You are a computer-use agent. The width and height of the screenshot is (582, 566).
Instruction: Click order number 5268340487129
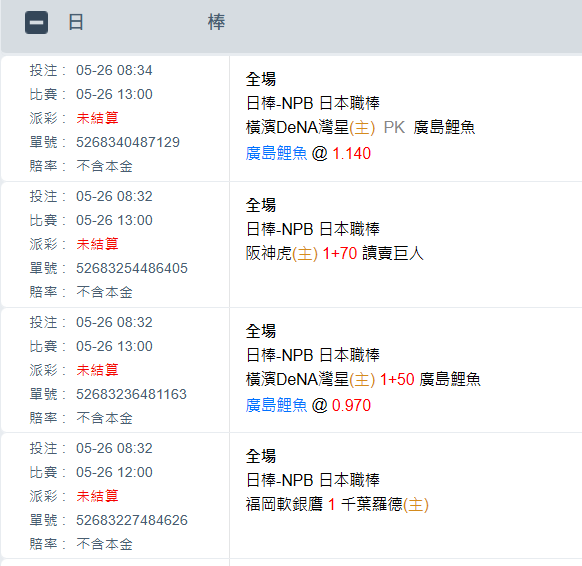pyautogui.click(x=128, y=142)
